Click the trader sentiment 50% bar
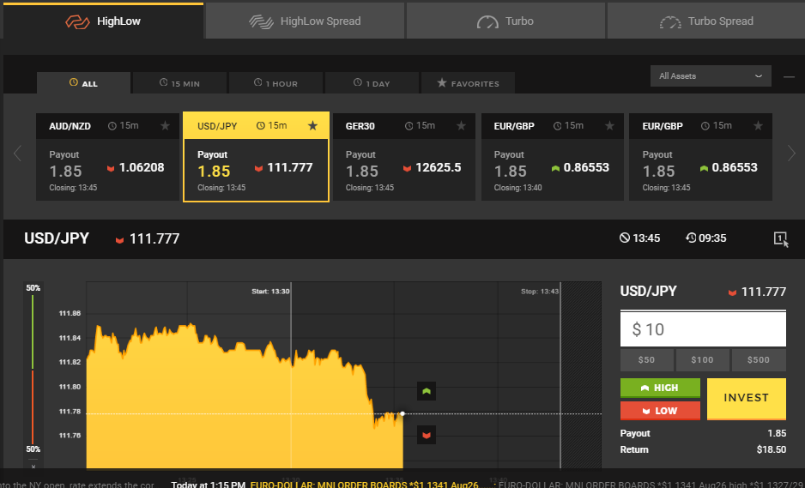This screenshot has height=488, width=805. point(33,368)
